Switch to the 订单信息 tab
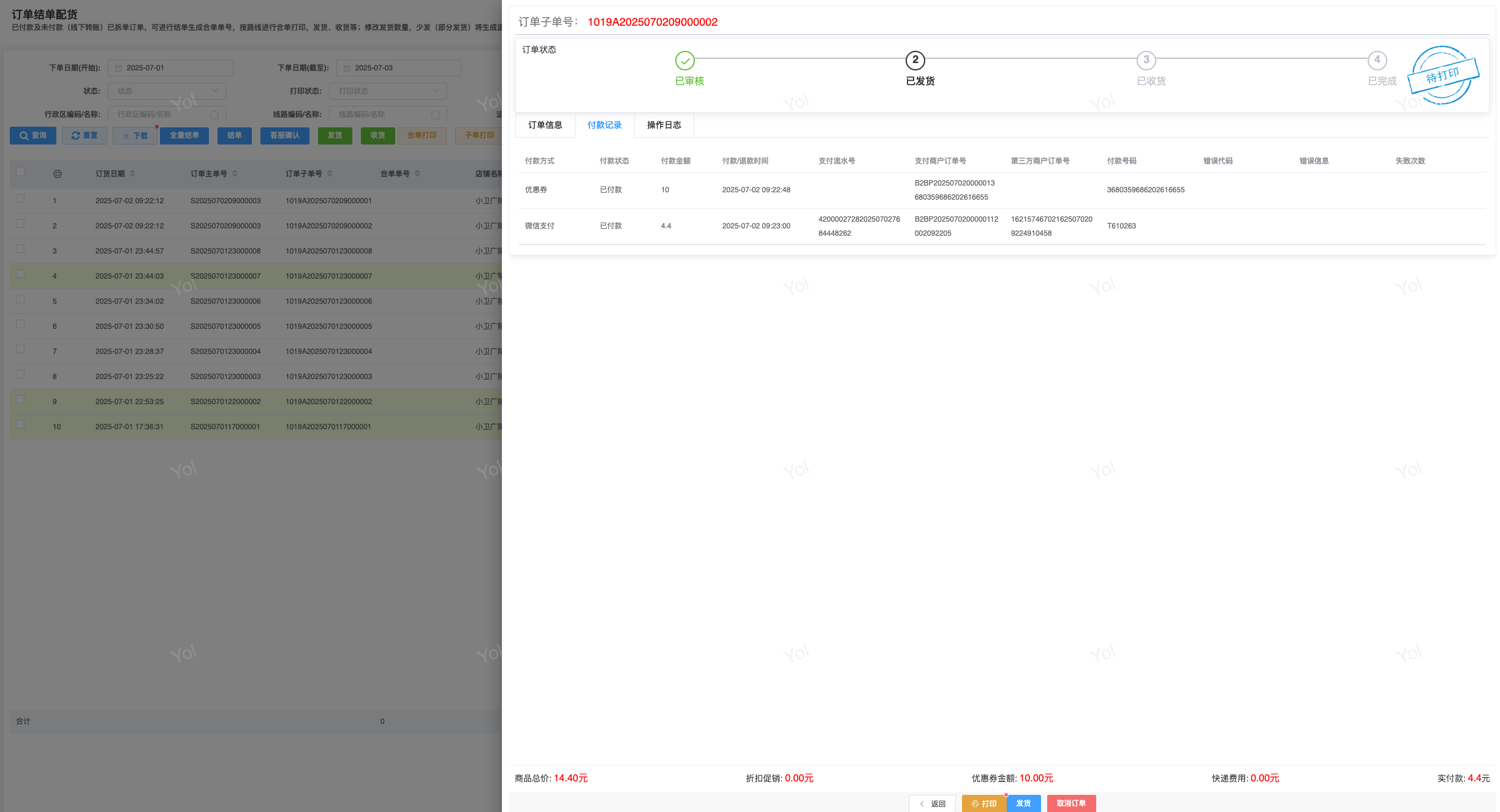 pyautogui.click(x=545, y=125)
